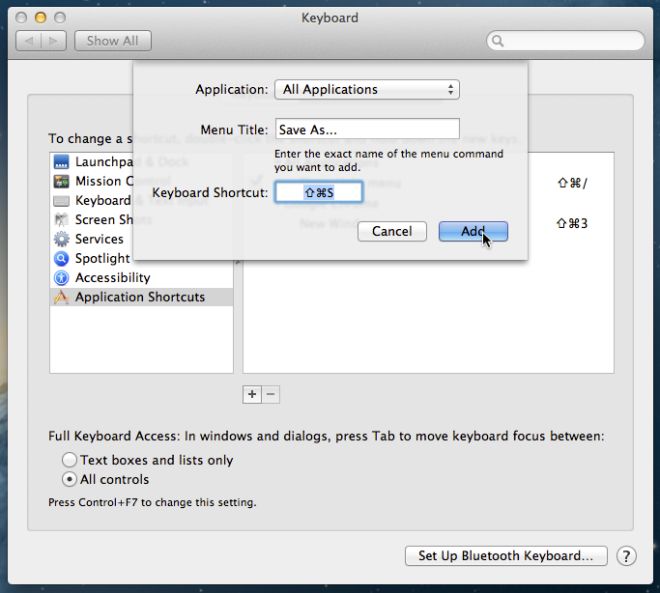
Task: Click the Add button in the sheet
Action: (473, 231)
